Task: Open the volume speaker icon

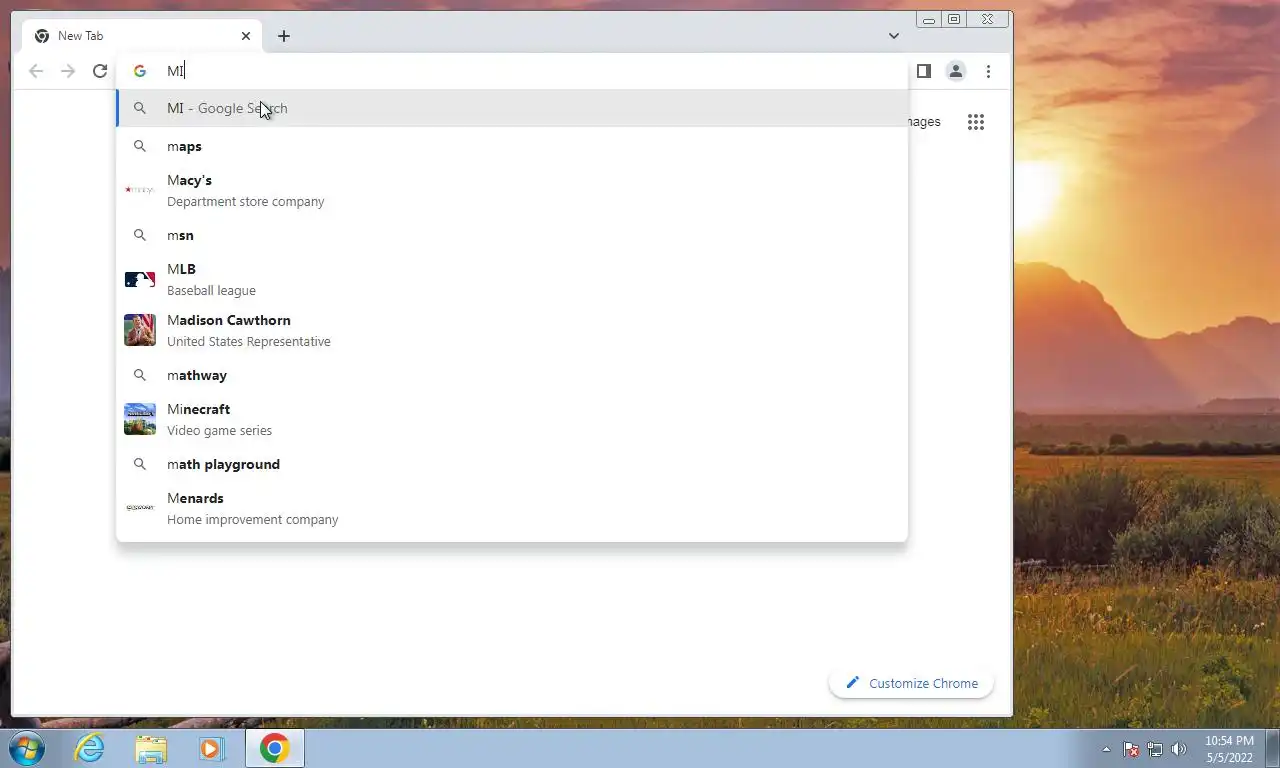Action: click(1179, 749)
